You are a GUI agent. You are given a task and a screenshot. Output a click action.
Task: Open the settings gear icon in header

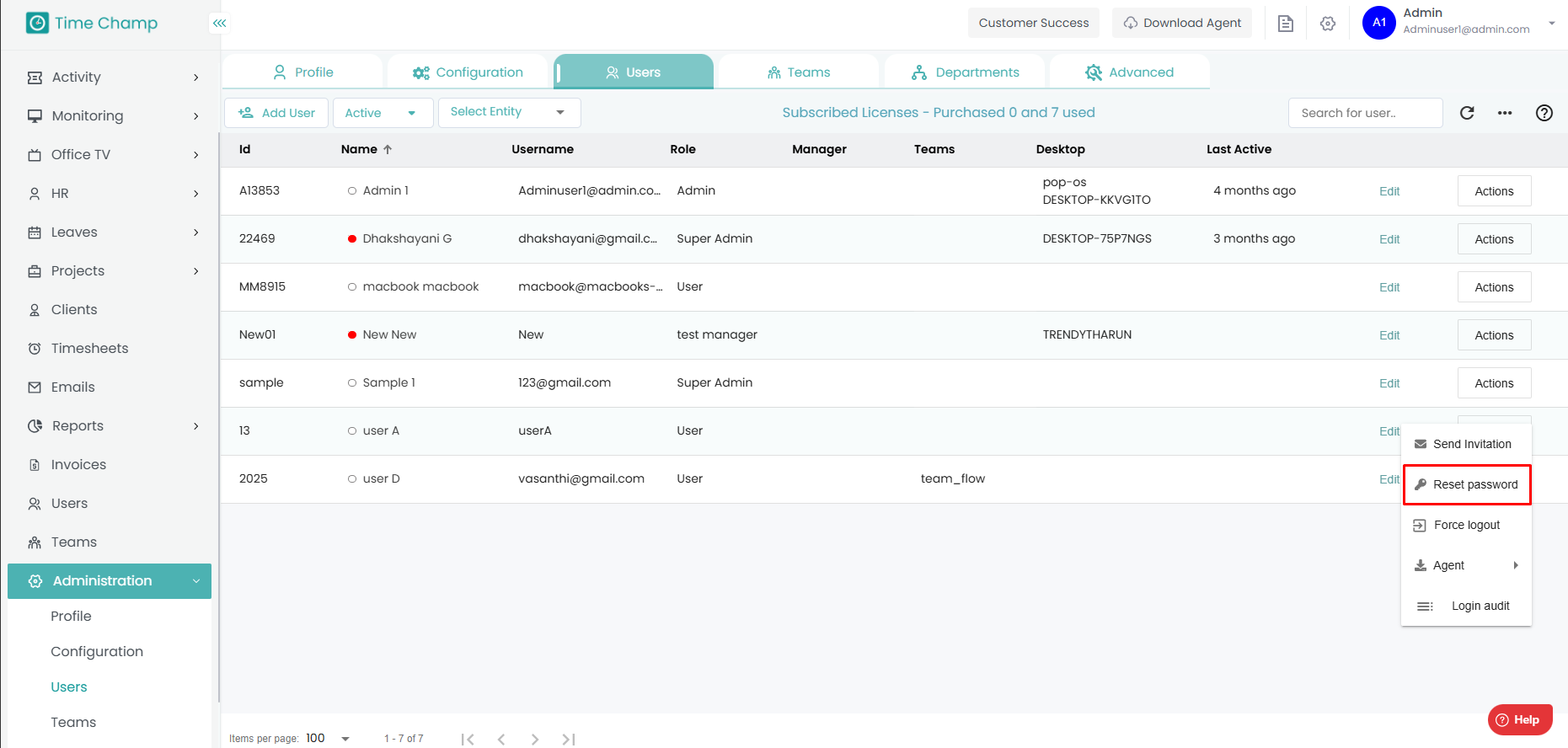pyautogui.click(x=1328, y=24)
